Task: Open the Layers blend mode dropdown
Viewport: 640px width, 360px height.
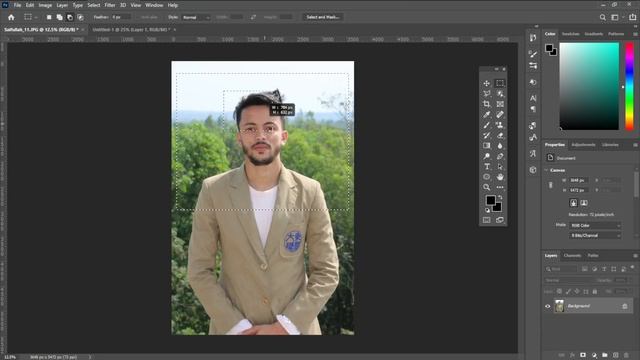Action: (569, 280)
